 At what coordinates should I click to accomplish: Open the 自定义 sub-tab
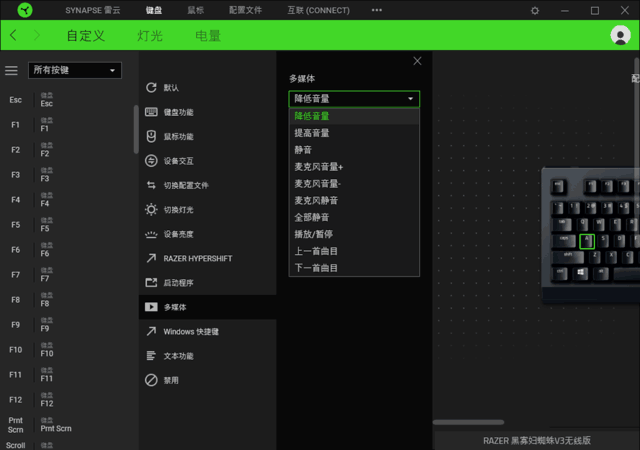click(x=86, y=36)
